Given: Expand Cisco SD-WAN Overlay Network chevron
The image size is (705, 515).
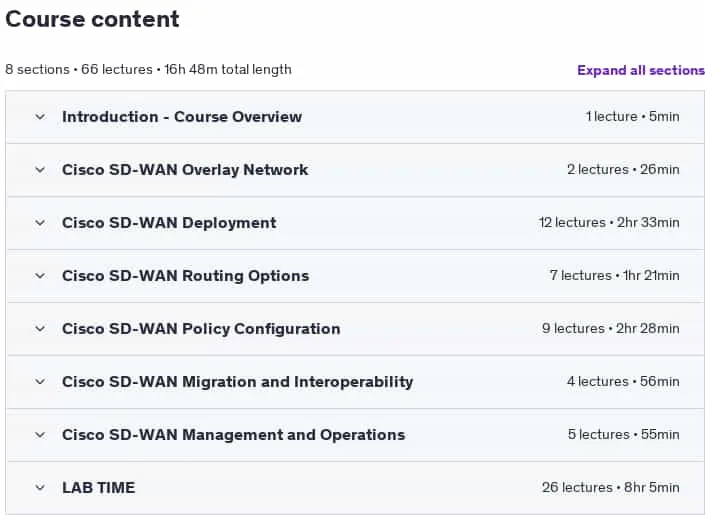Looking at the screenshot, I should (x=40, y=170).
